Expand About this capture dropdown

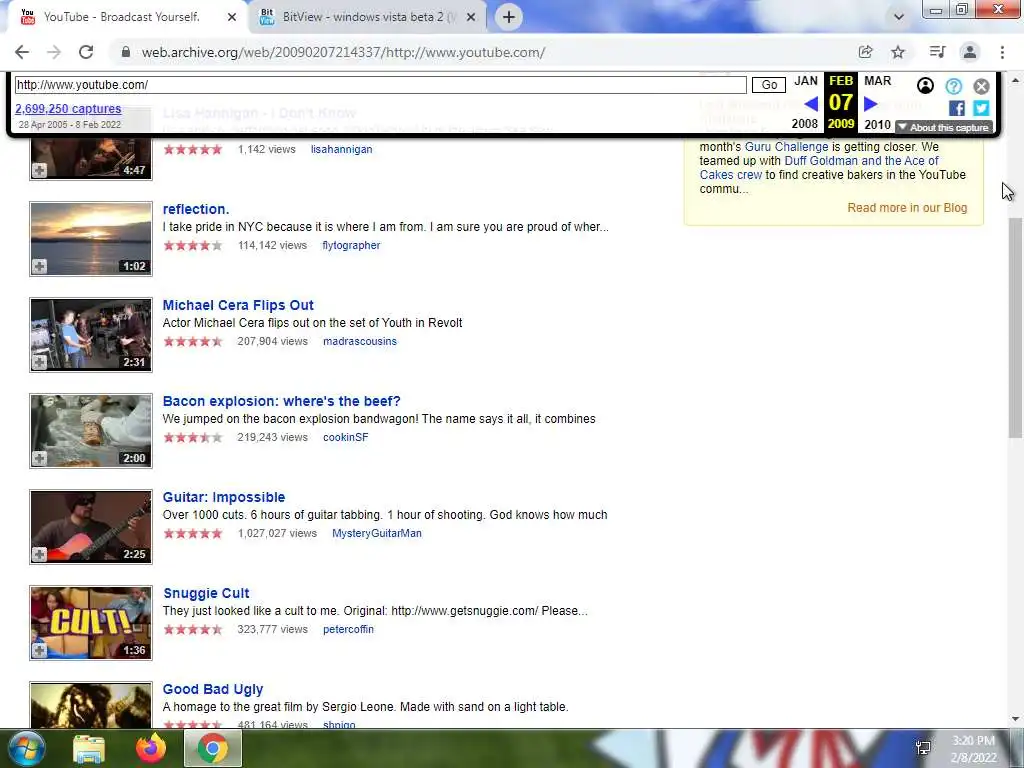click(x=944, y=127)
